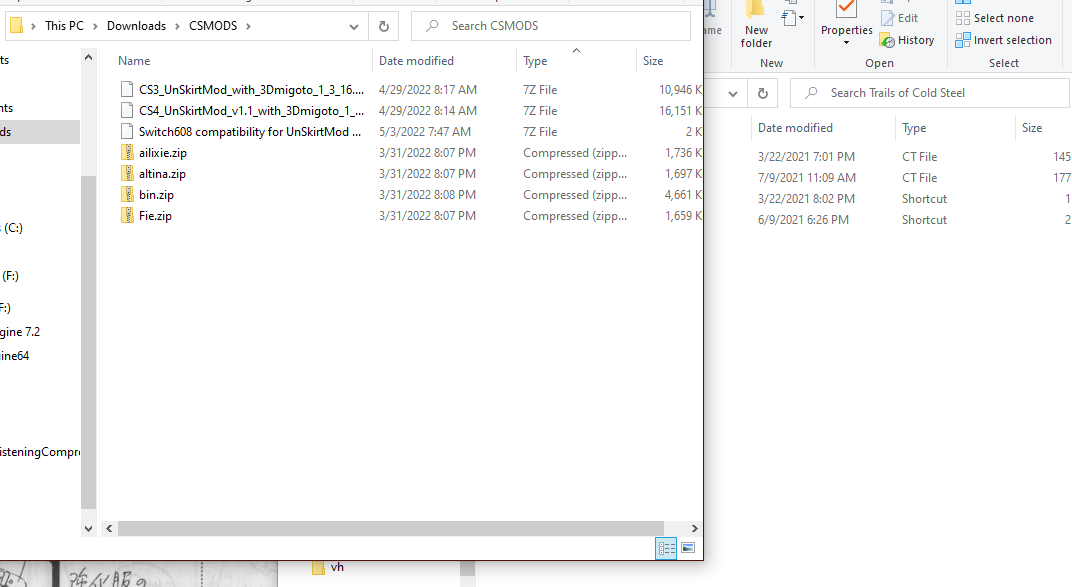Select bin.zip archive icon
1072x587 pixels.
[x=126, y=195]
